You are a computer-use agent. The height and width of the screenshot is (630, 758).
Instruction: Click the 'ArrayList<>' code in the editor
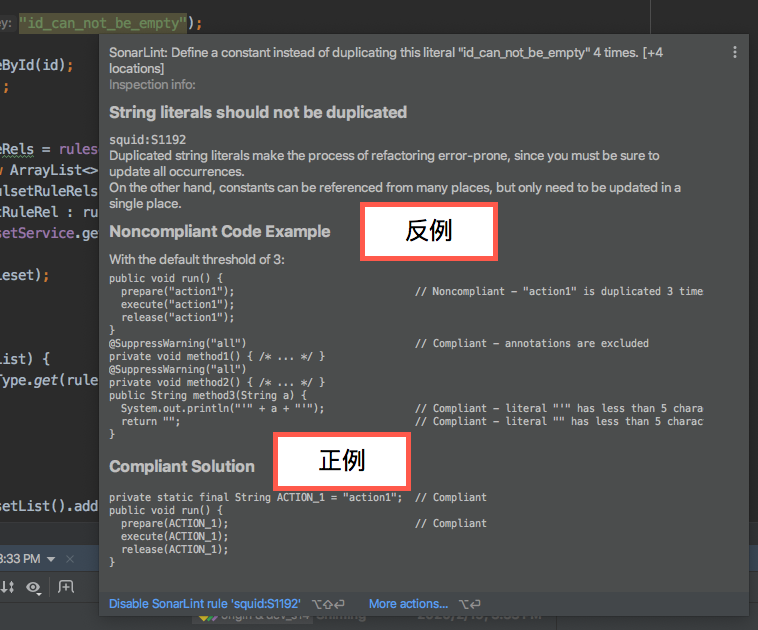tap(54, 170)
